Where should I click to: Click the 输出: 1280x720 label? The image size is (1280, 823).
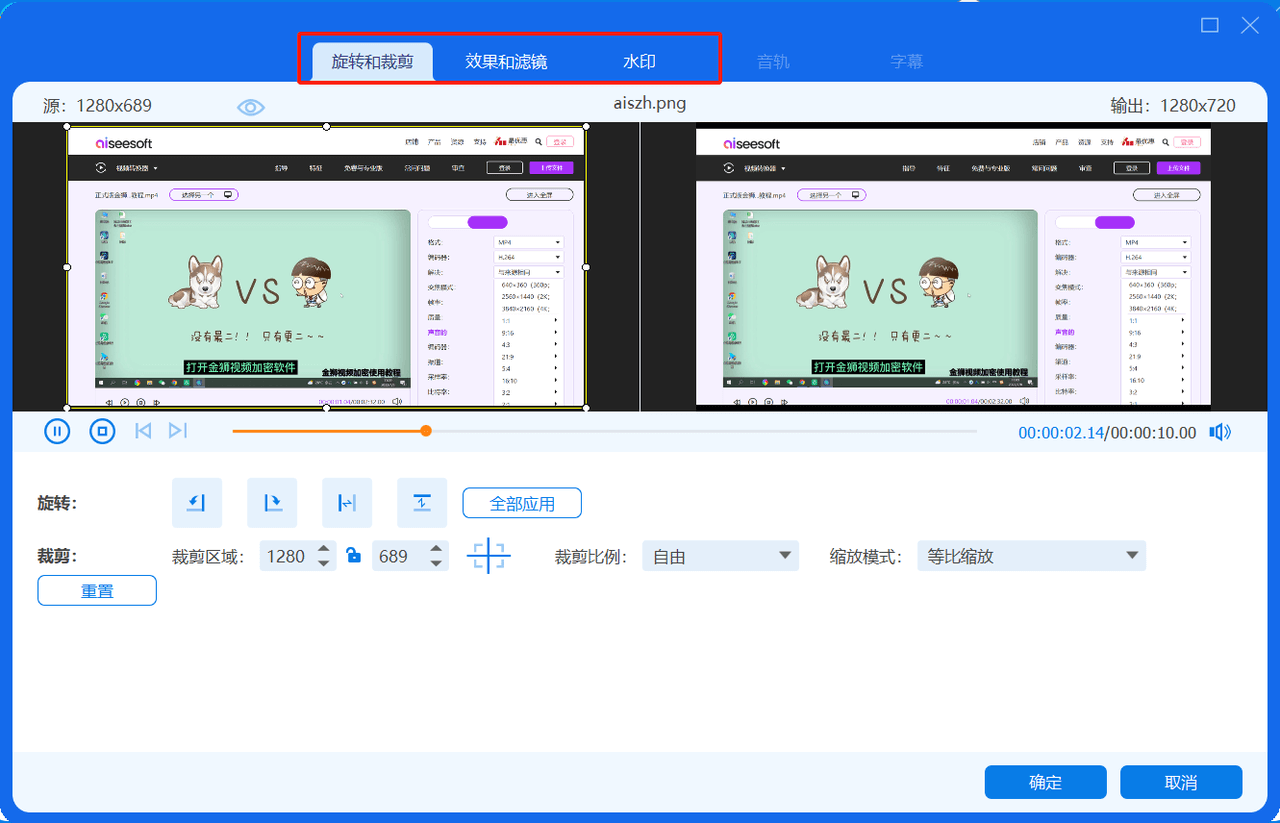pos(1173,105)
